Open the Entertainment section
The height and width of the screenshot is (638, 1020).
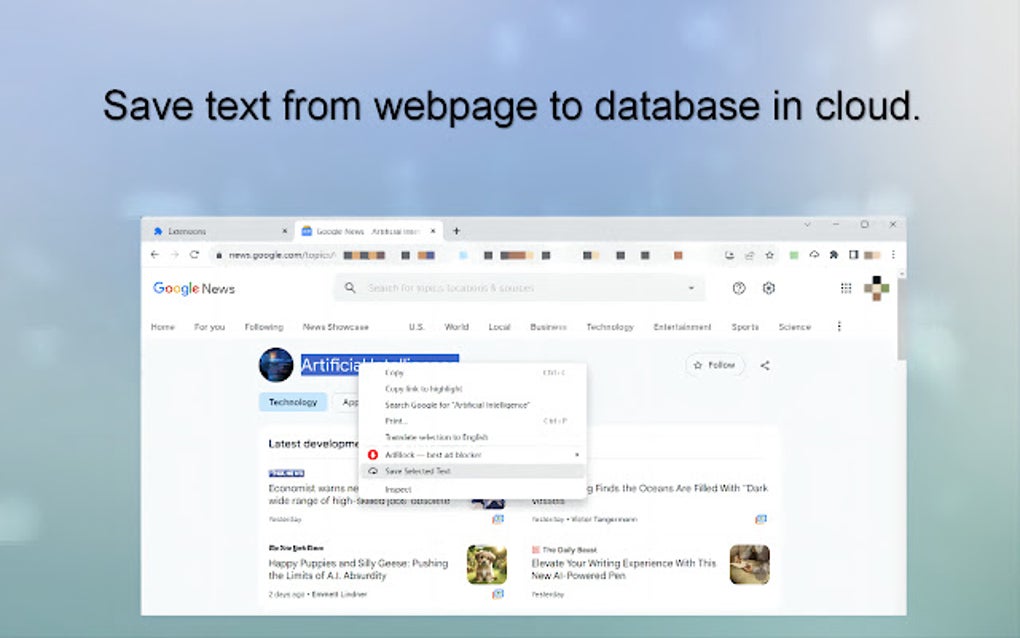point(682,327)
